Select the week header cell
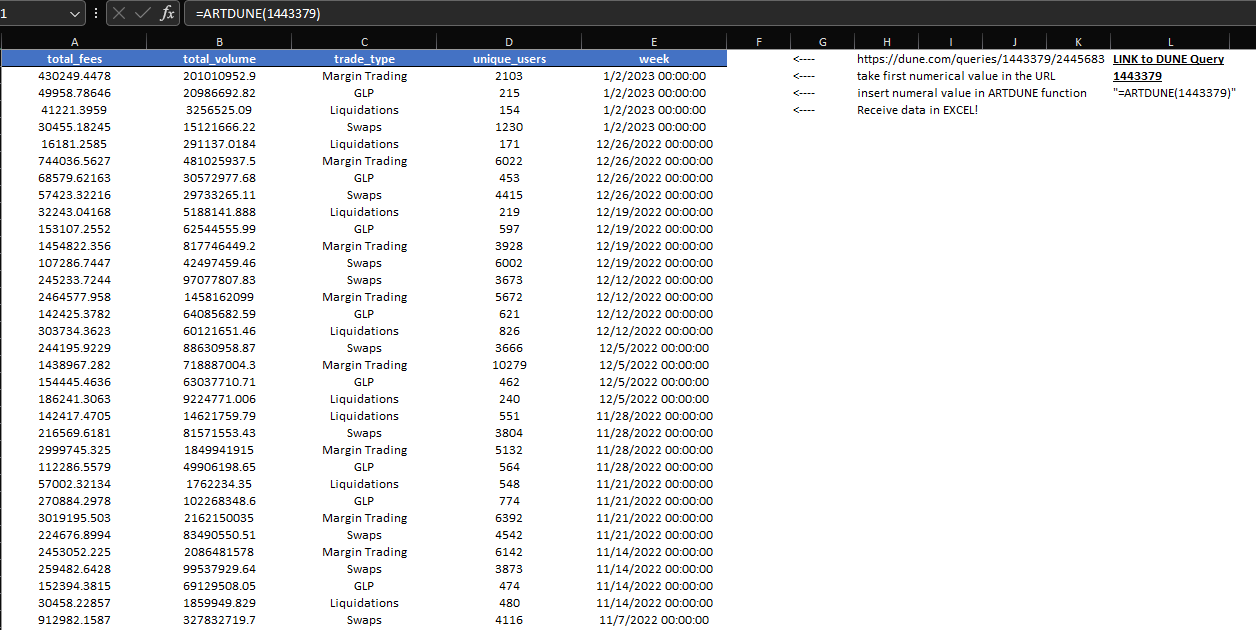1256x630 pixels. [654, 59]
